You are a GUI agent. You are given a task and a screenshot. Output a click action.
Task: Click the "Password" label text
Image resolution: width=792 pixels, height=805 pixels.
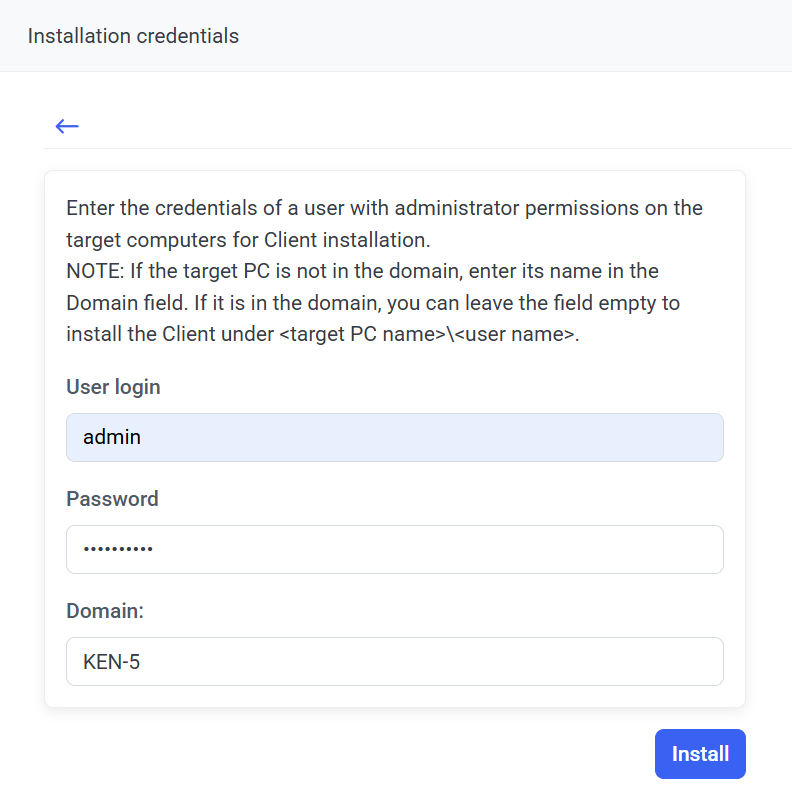112,499
